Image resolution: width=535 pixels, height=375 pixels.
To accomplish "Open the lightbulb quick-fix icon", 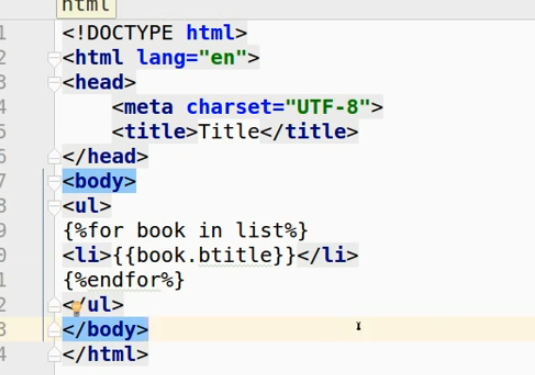I will click(76, 308).
